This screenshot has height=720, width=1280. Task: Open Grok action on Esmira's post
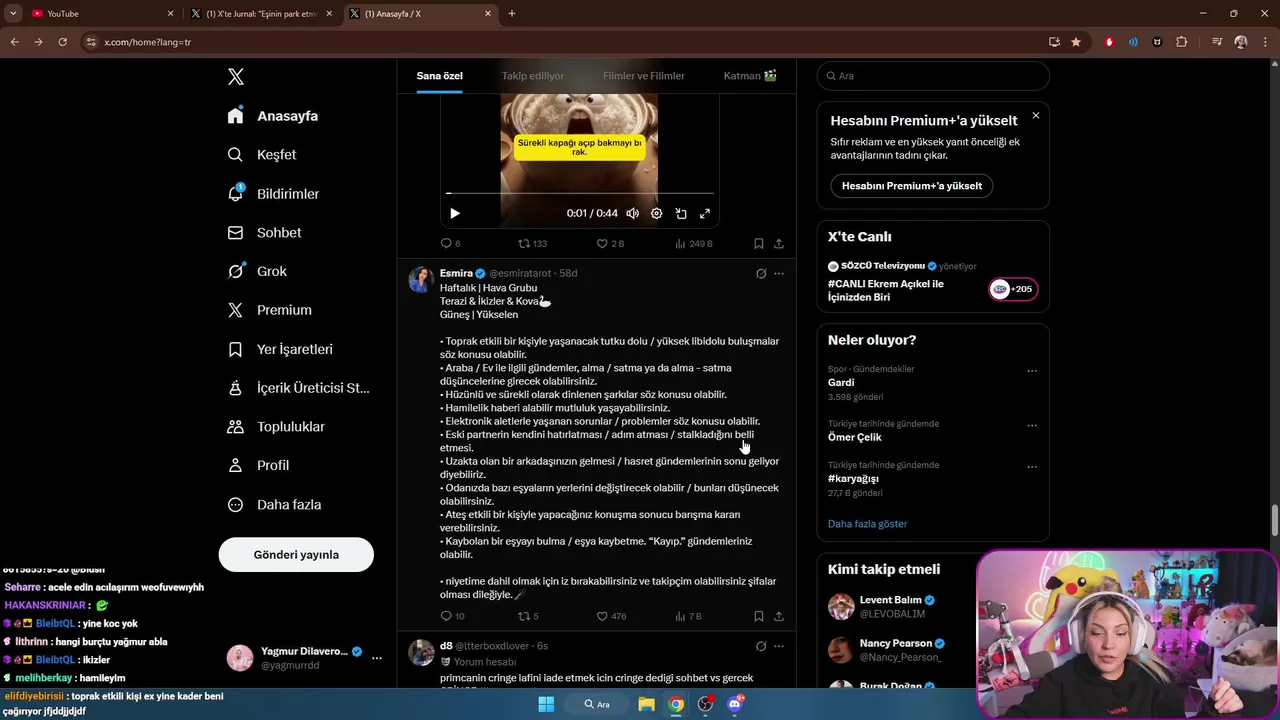click(x=761, y=274)
